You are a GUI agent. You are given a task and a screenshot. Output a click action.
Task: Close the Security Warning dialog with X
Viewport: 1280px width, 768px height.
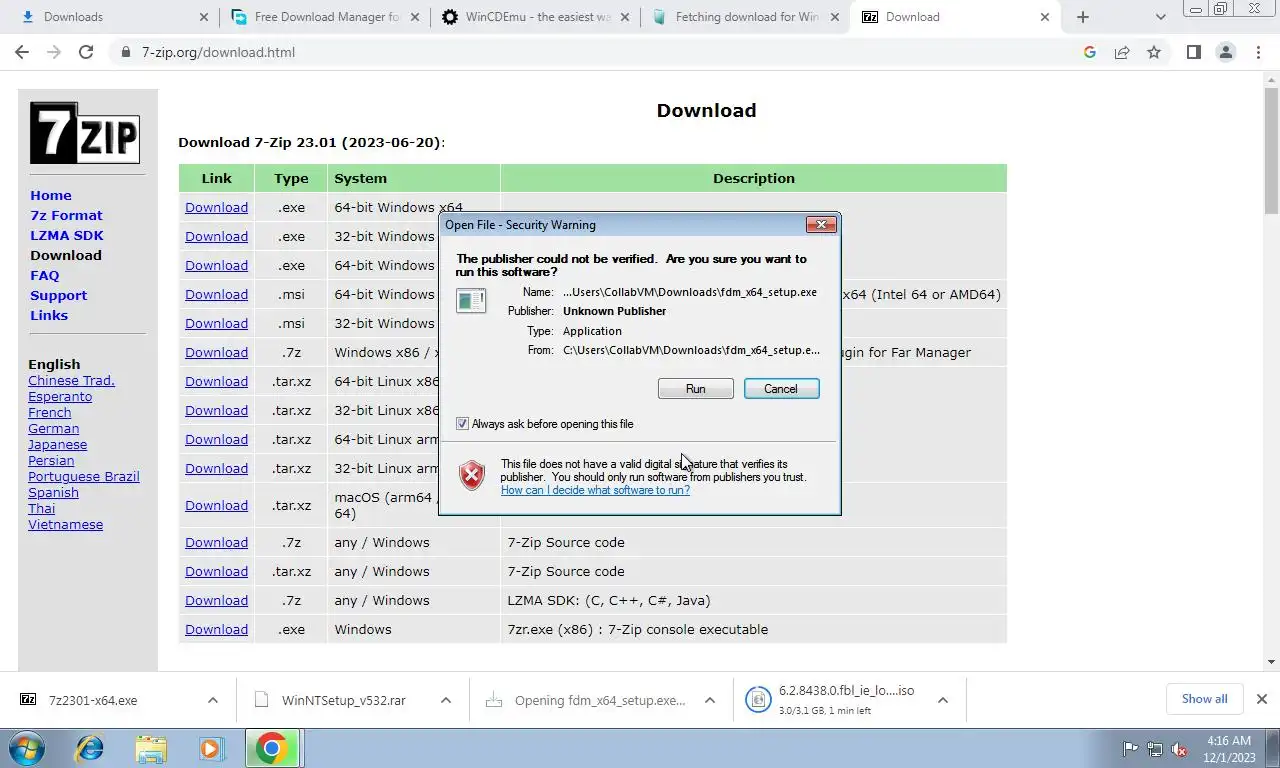(821, 225)
